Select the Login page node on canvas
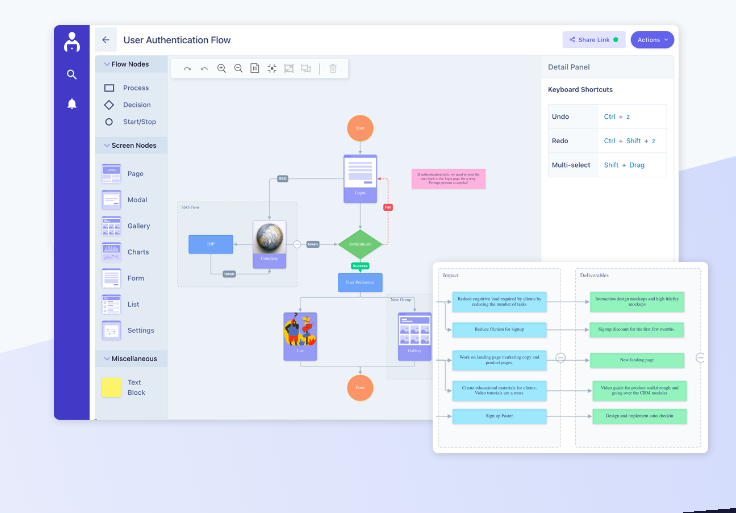This screenshot has width=736, height=513. pos(360,179)
